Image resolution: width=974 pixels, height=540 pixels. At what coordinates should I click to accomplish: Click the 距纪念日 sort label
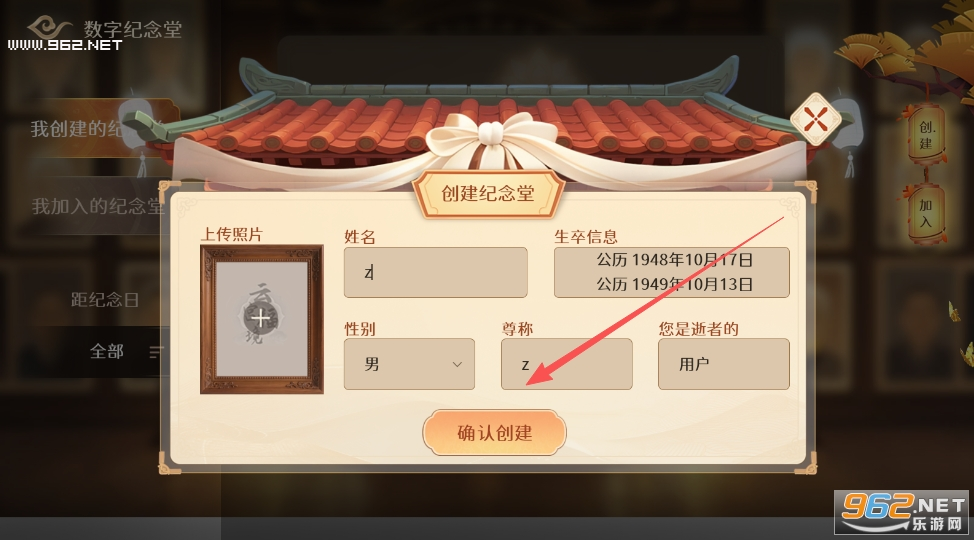pyautogui.click(x=104, y=300)
